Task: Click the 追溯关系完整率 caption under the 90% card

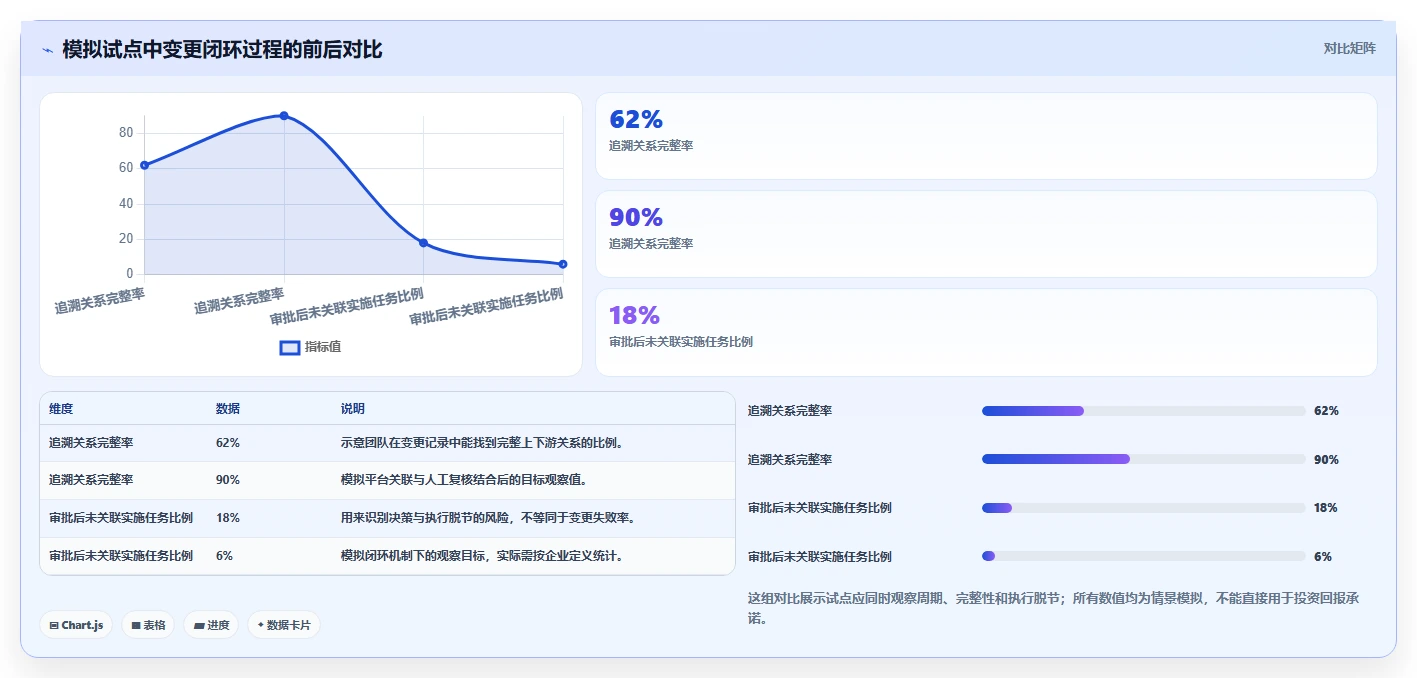Action: tap(651, 244)
